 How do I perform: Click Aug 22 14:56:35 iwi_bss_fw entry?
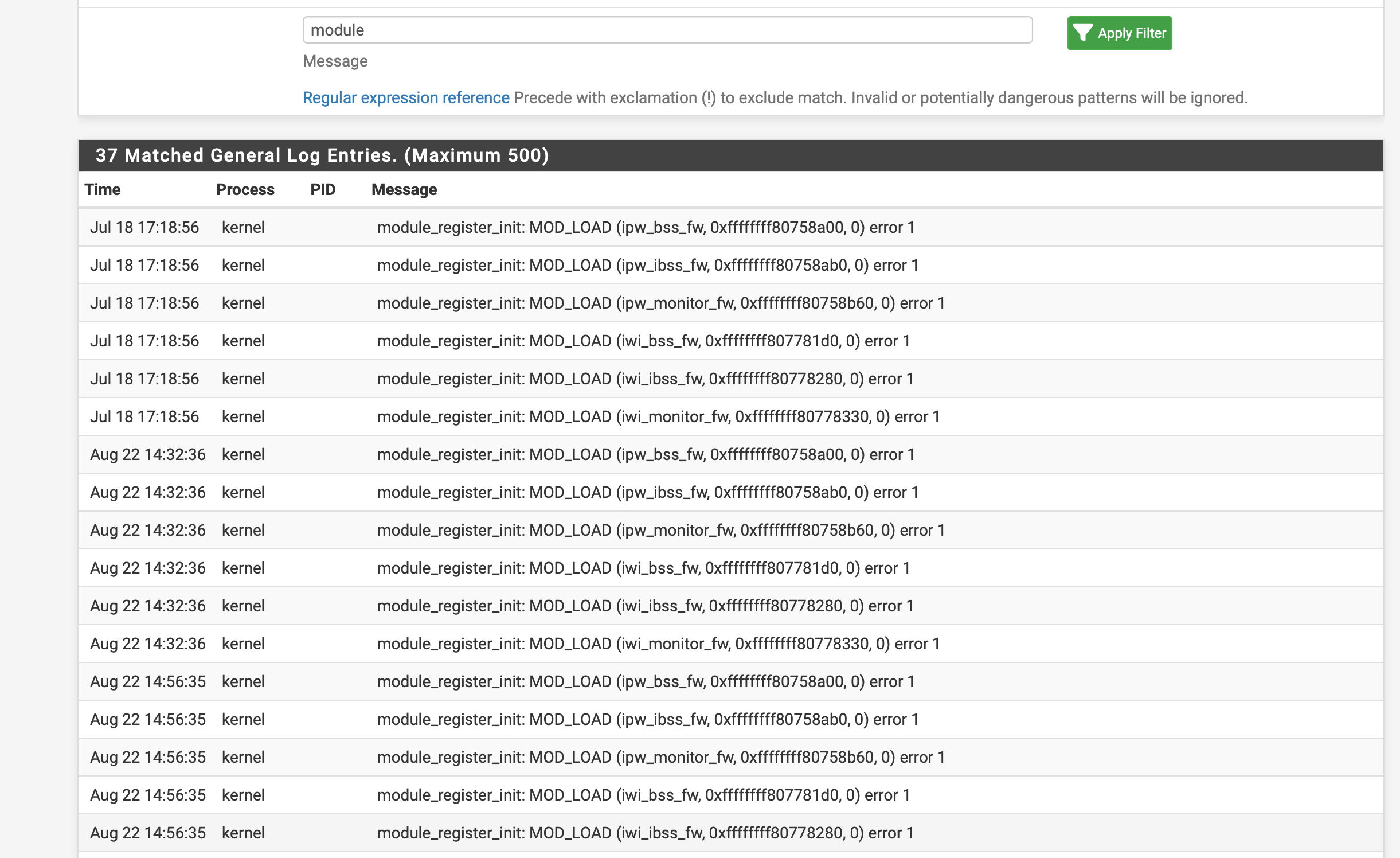click(x=643, y=795)
